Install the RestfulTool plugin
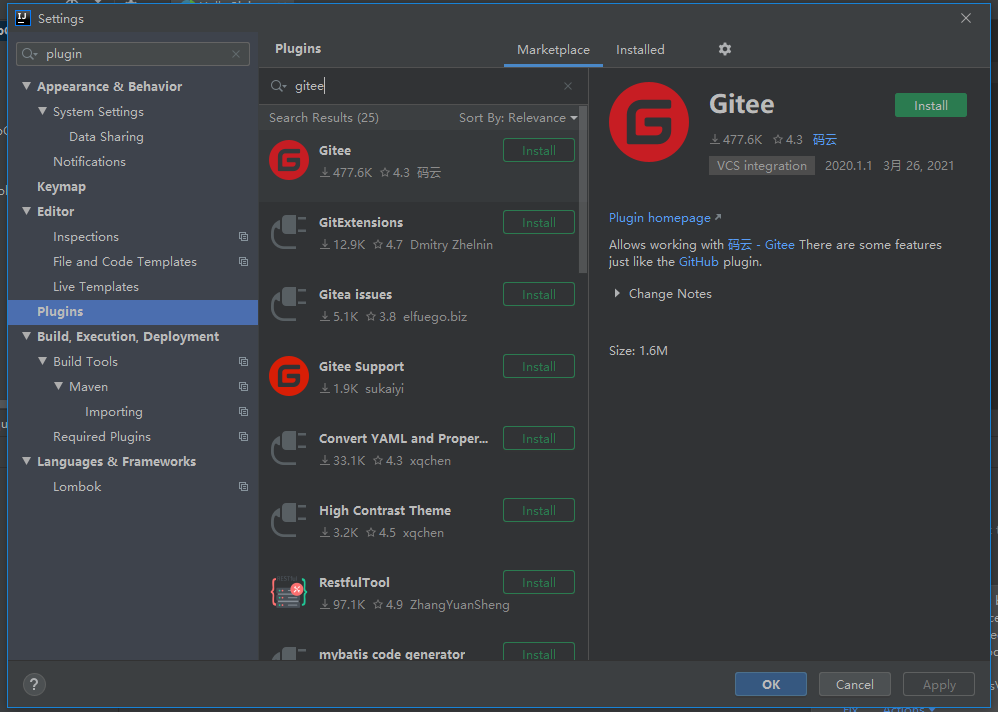Image resolution: width=998 pixels, height=712 pixels. tap(538, 582)
